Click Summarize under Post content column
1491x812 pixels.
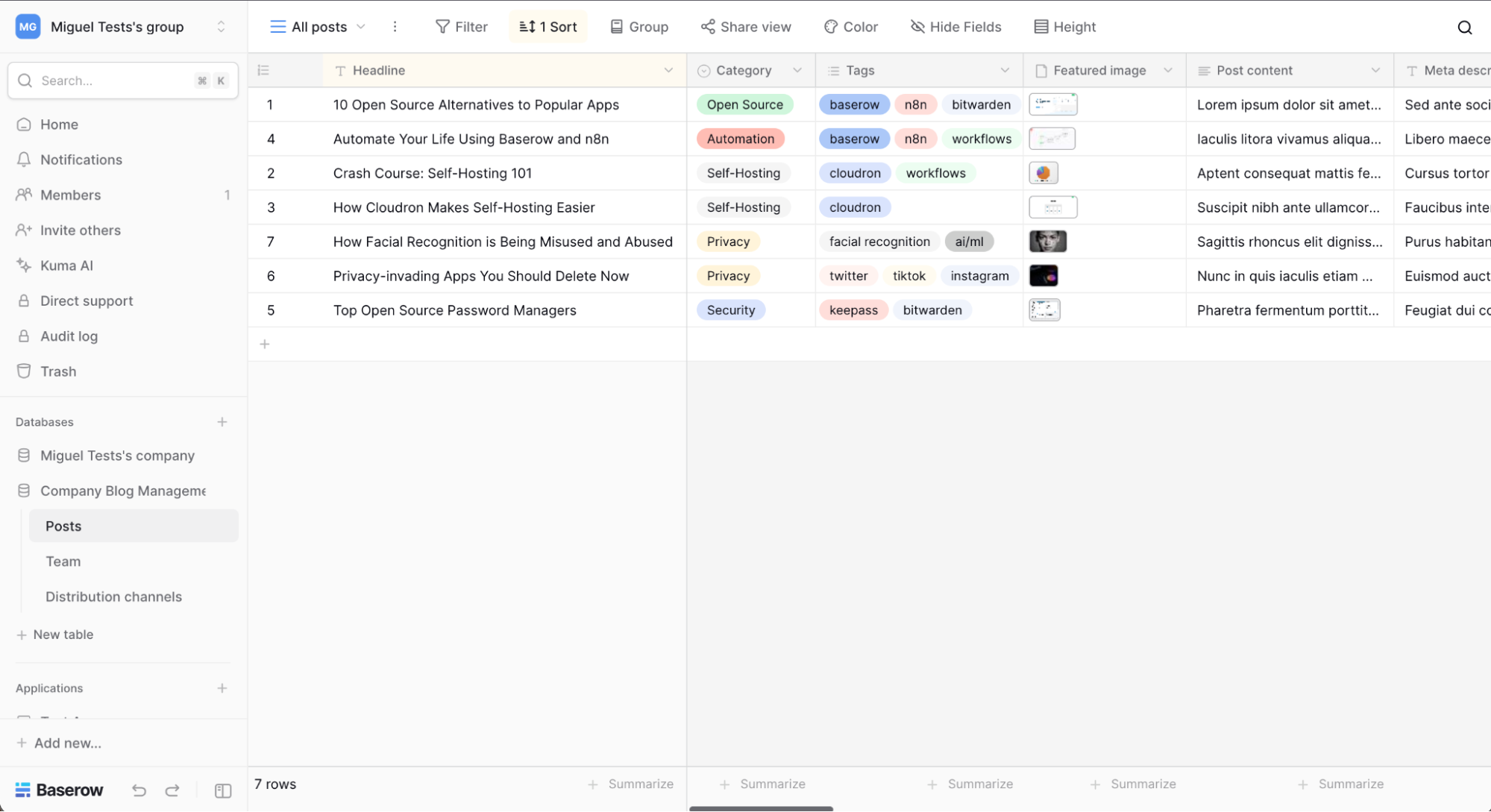click(1341, 784)
